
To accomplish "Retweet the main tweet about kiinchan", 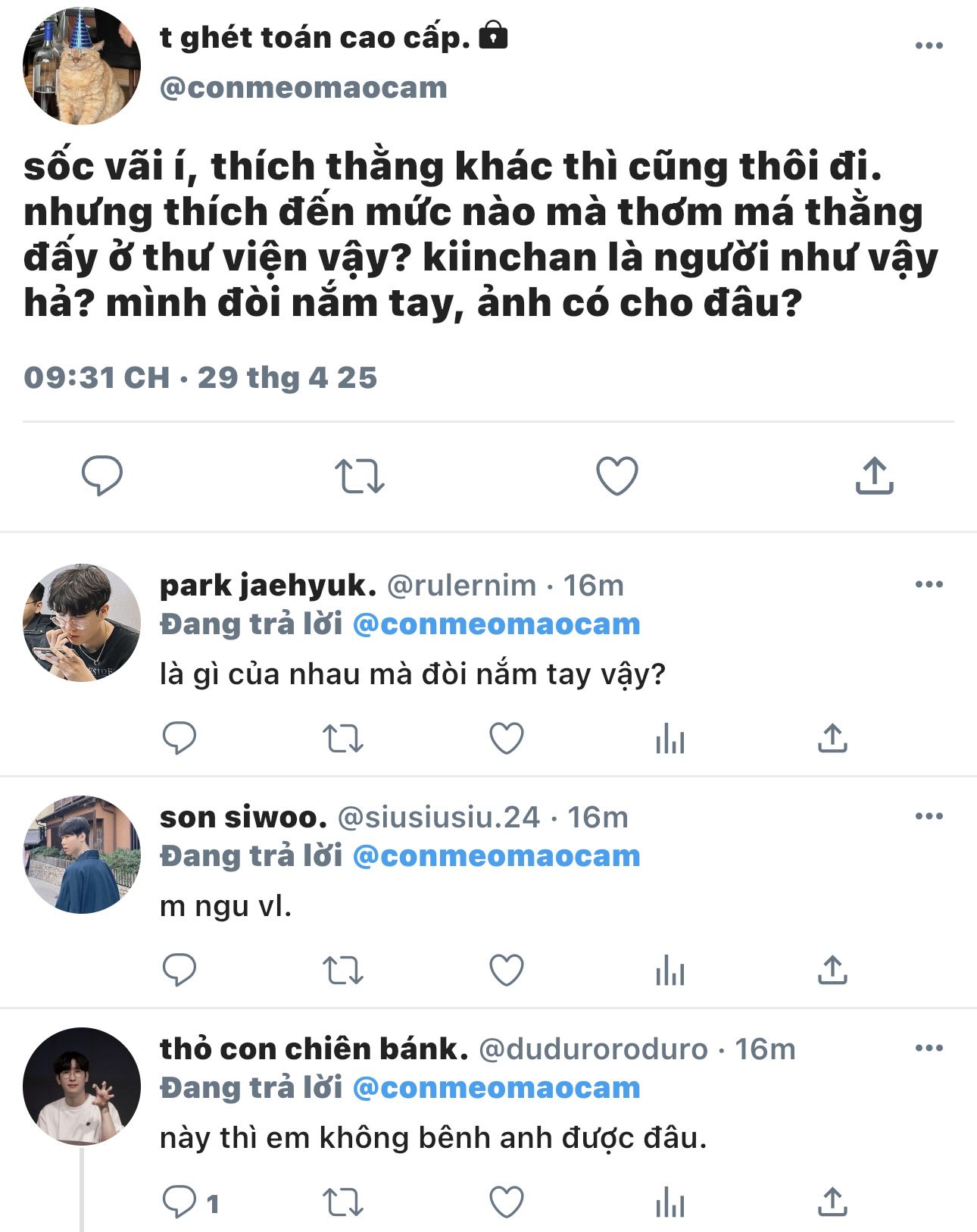I will [x=359, y=476].
